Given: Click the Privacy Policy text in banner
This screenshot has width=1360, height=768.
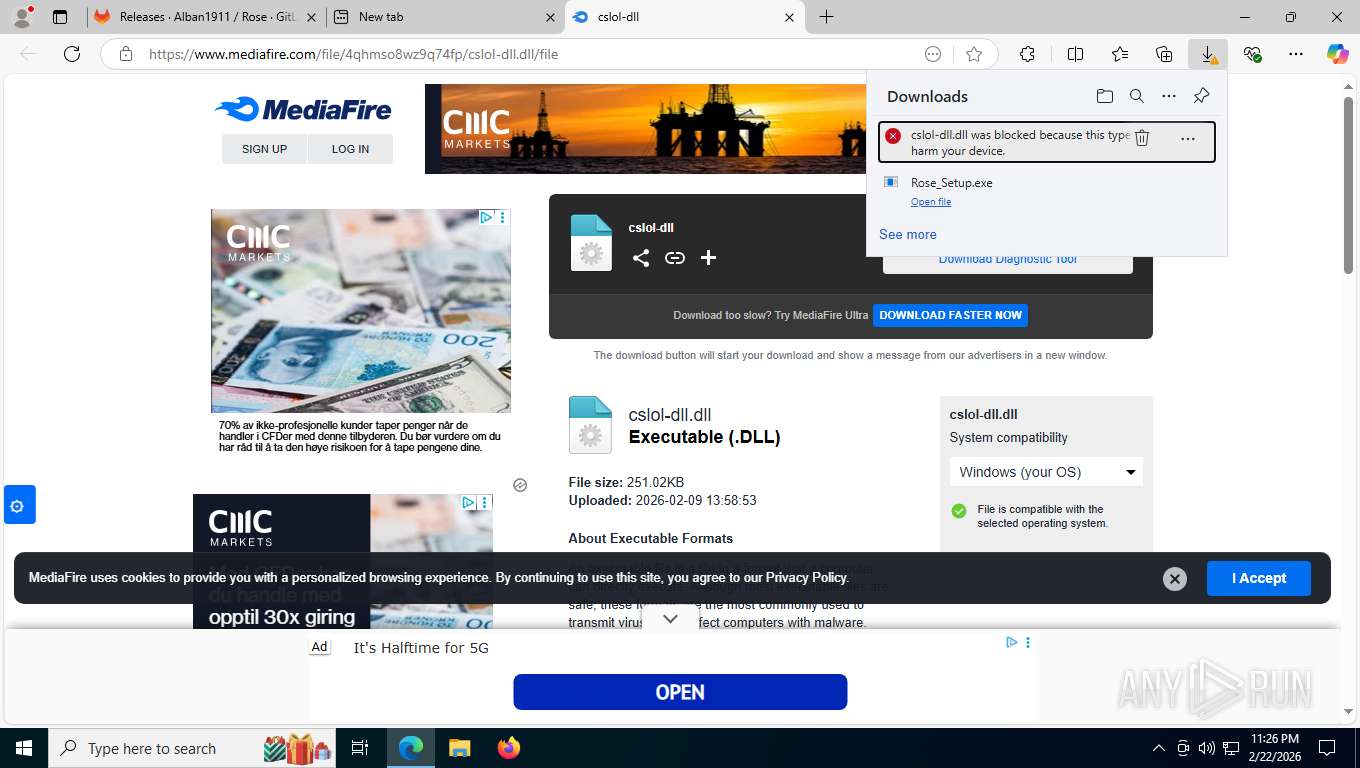Looking at the screenshot, I should [x=806, y=578].
